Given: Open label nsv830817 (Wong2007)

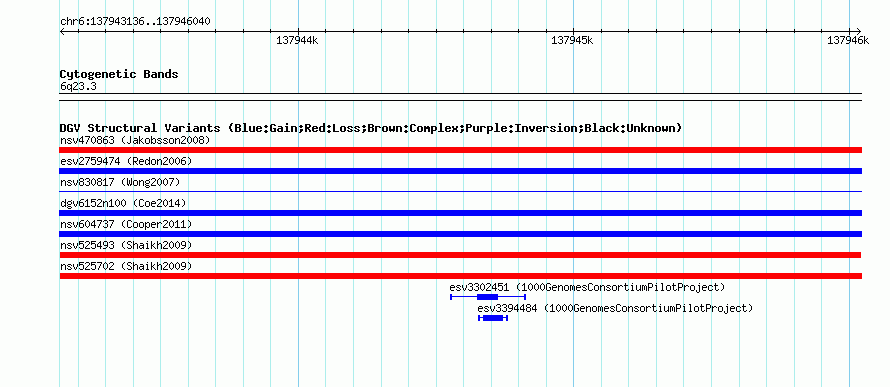Looking at the screenshot, I should click(x=120, y=182).
